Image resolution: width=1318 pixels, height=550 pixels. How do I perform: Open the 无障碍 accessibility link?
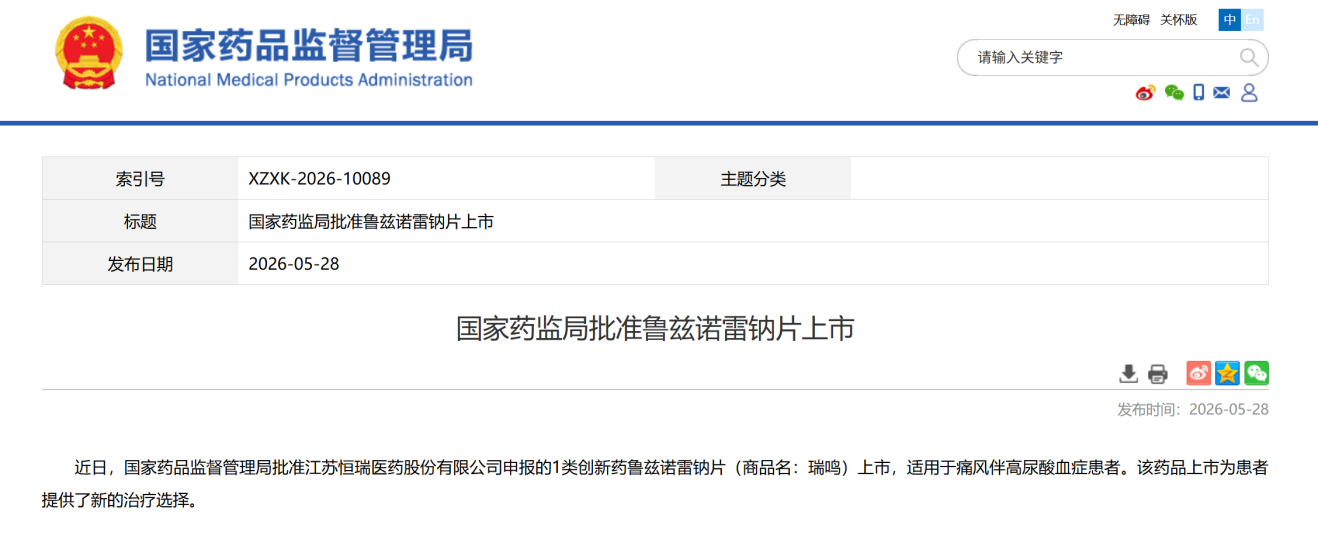pos(1132,20)
